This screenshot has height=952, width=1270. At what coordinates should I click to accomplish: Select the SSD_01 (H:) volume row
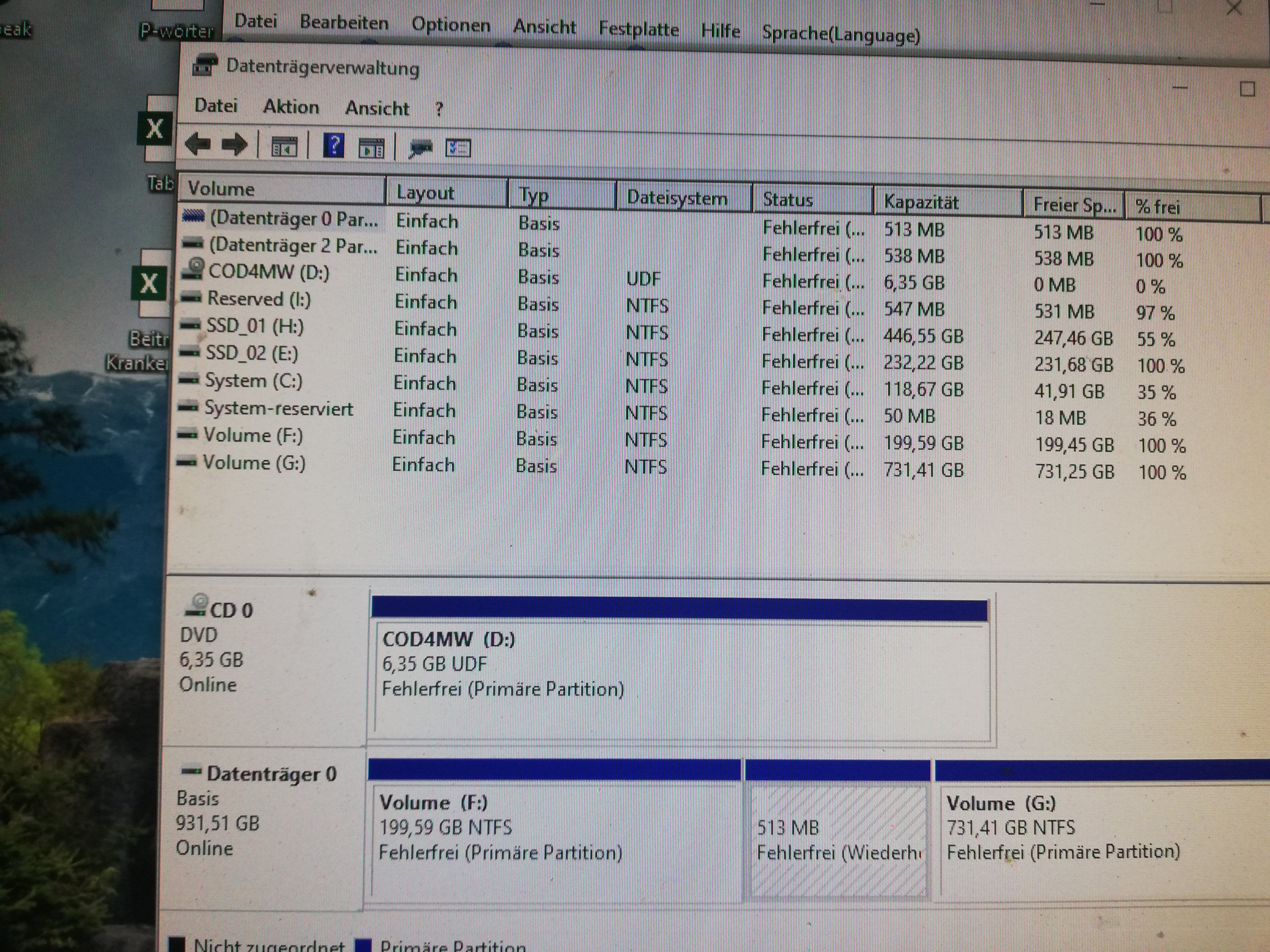coord(255,326)
